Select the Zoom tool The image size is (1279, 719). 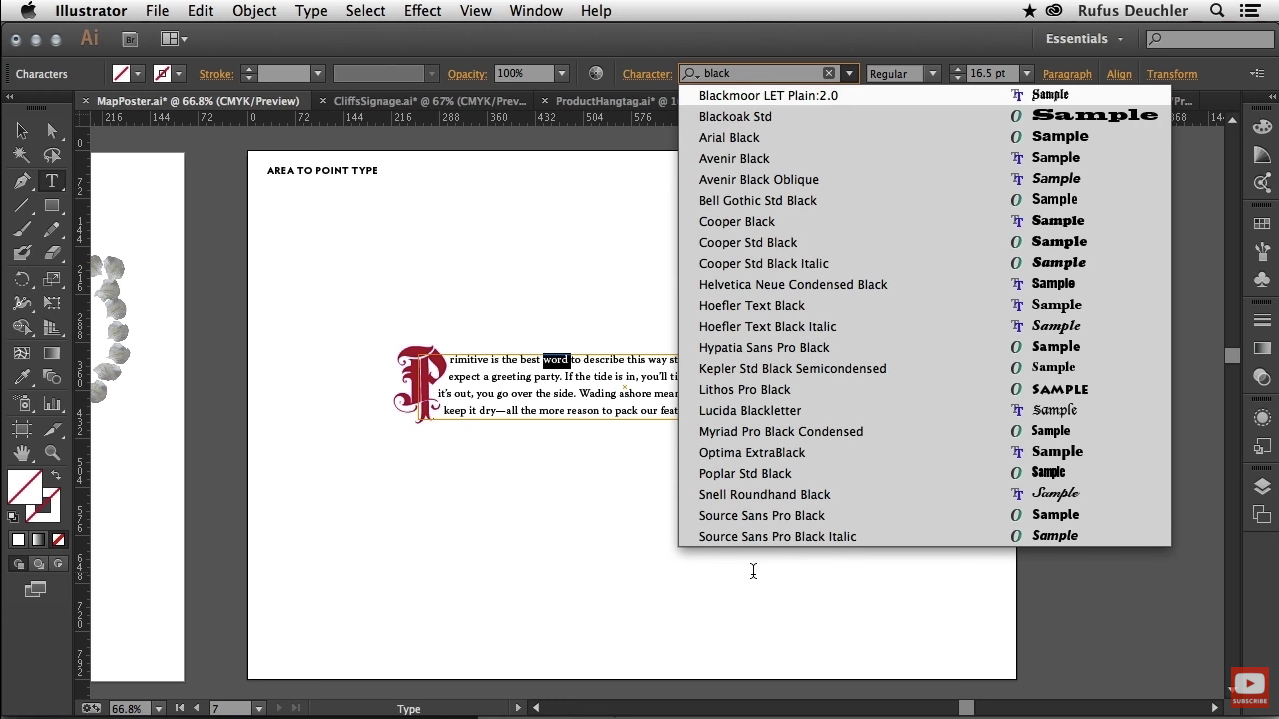click(52, 453)
